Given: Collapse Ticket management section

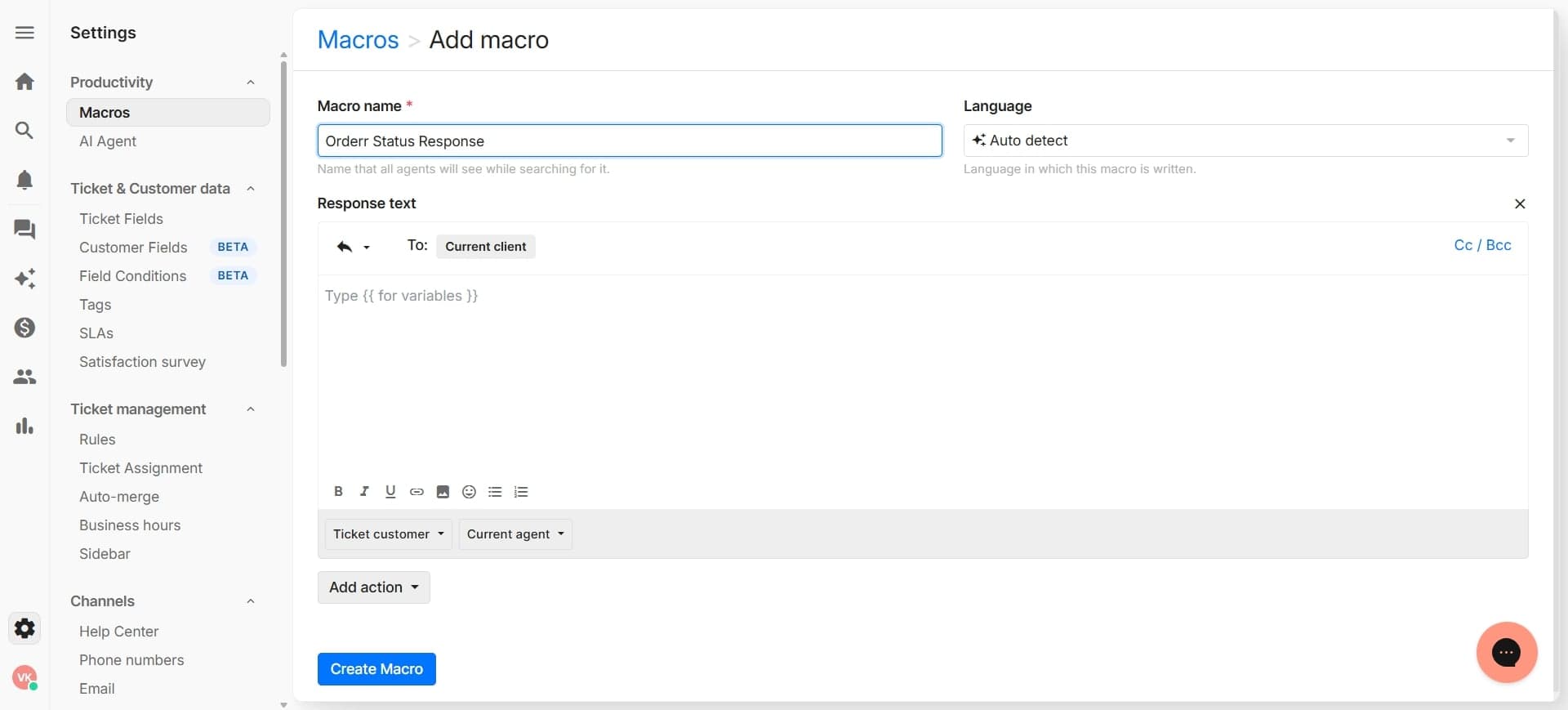Looking at the screenshot, I should click(251, 409).
